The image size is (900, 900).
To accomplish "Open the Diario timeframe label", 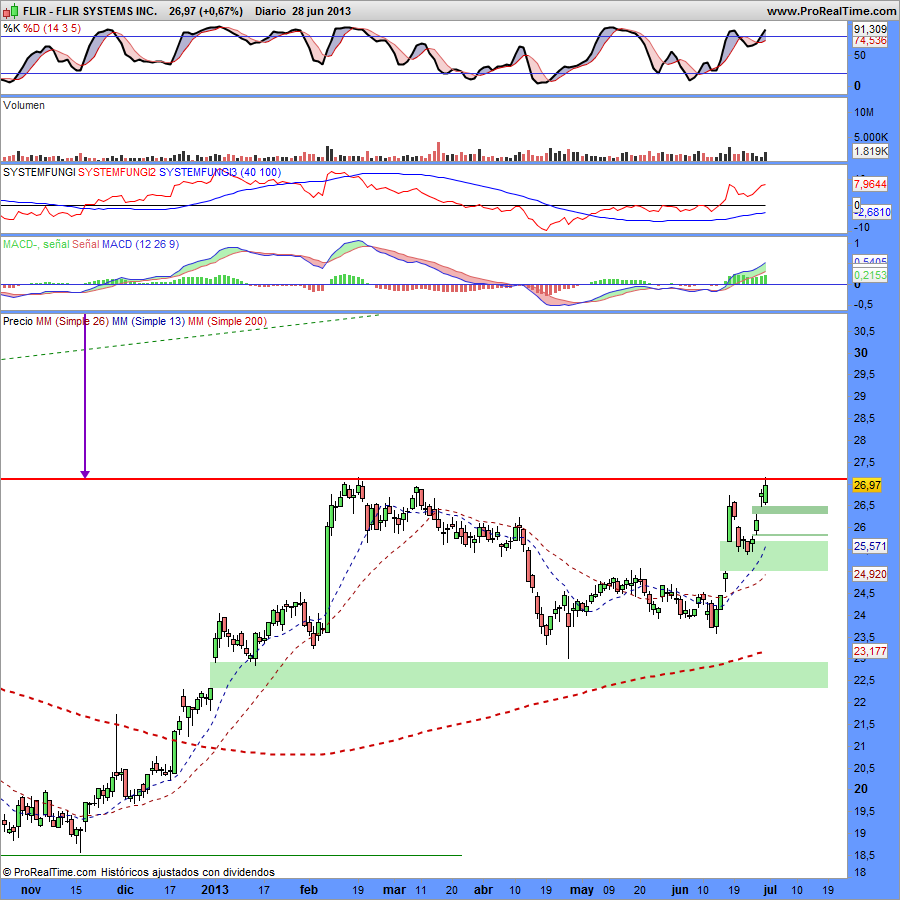I will [270, 11].
